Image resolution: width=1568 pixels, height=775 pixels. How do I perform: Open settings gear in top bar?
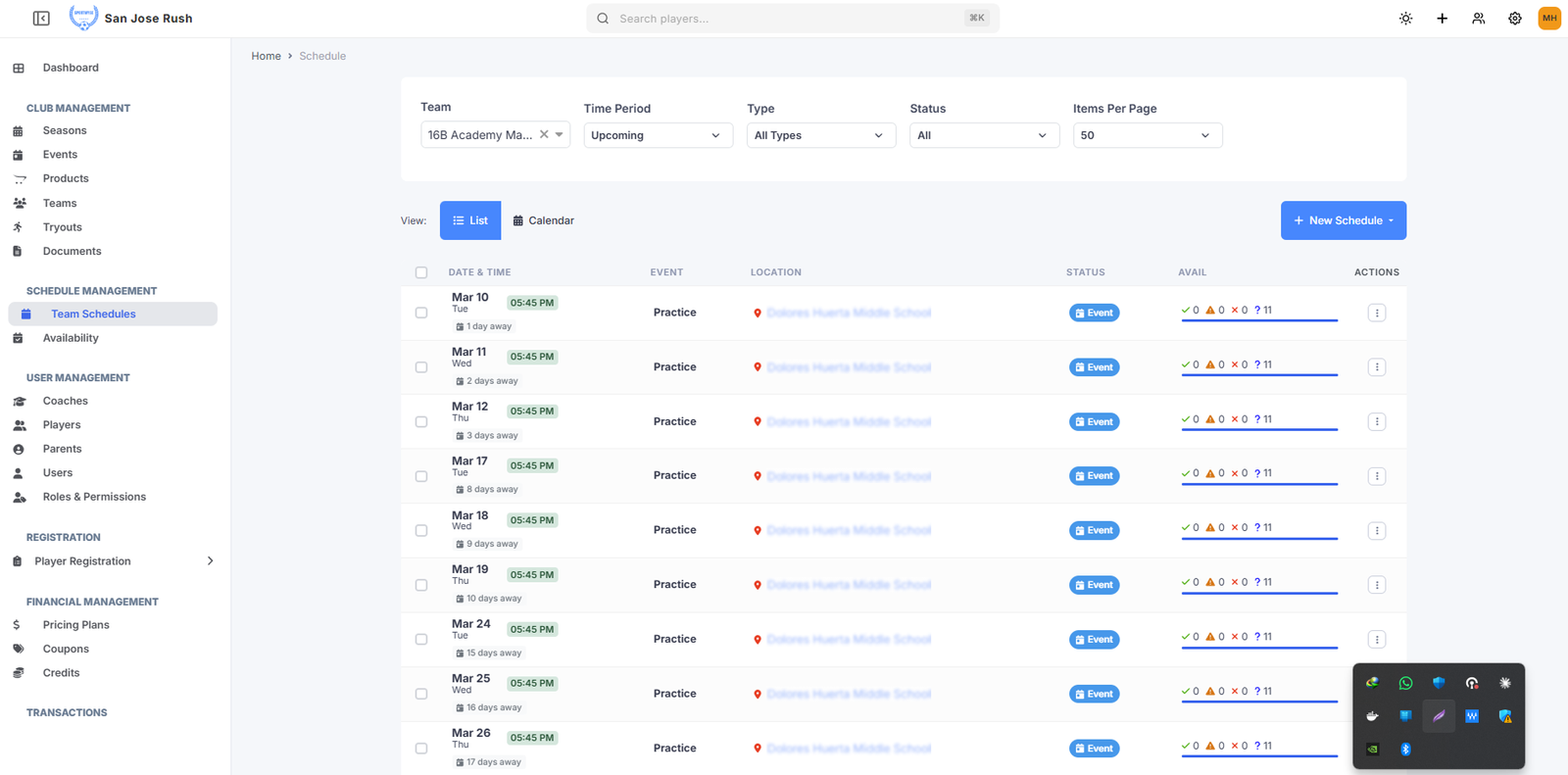click(x=1514, y=19)
